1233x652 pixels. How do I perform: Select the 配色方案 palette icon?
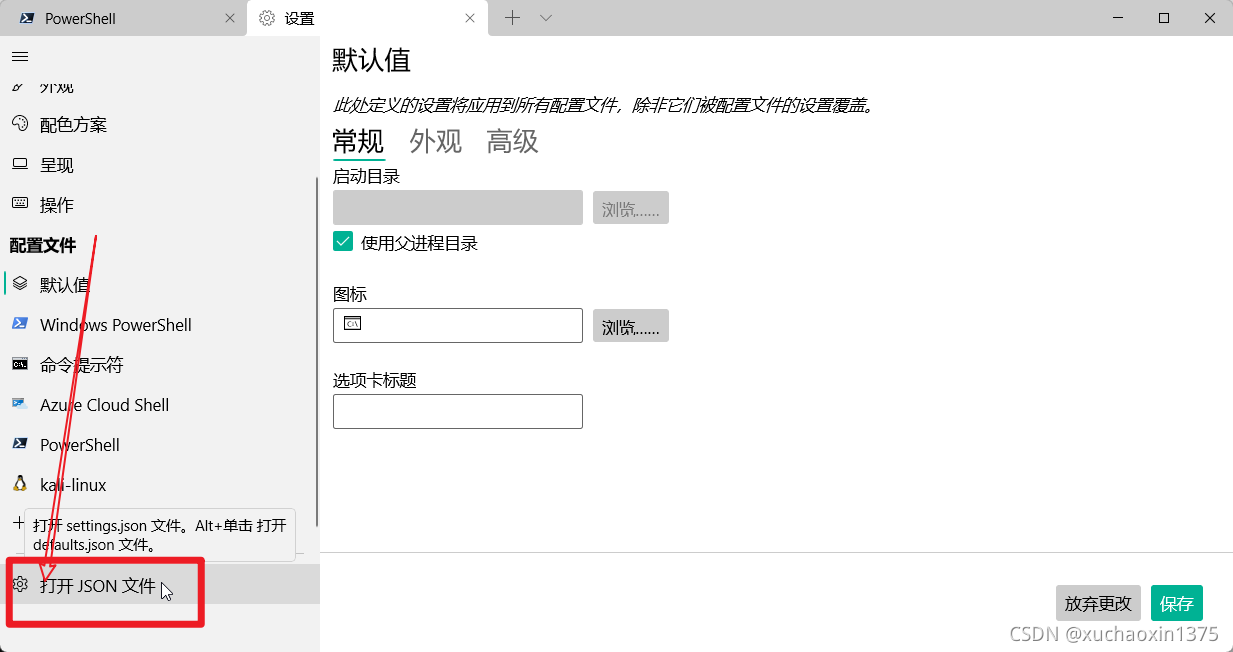[x=20, y=124]
